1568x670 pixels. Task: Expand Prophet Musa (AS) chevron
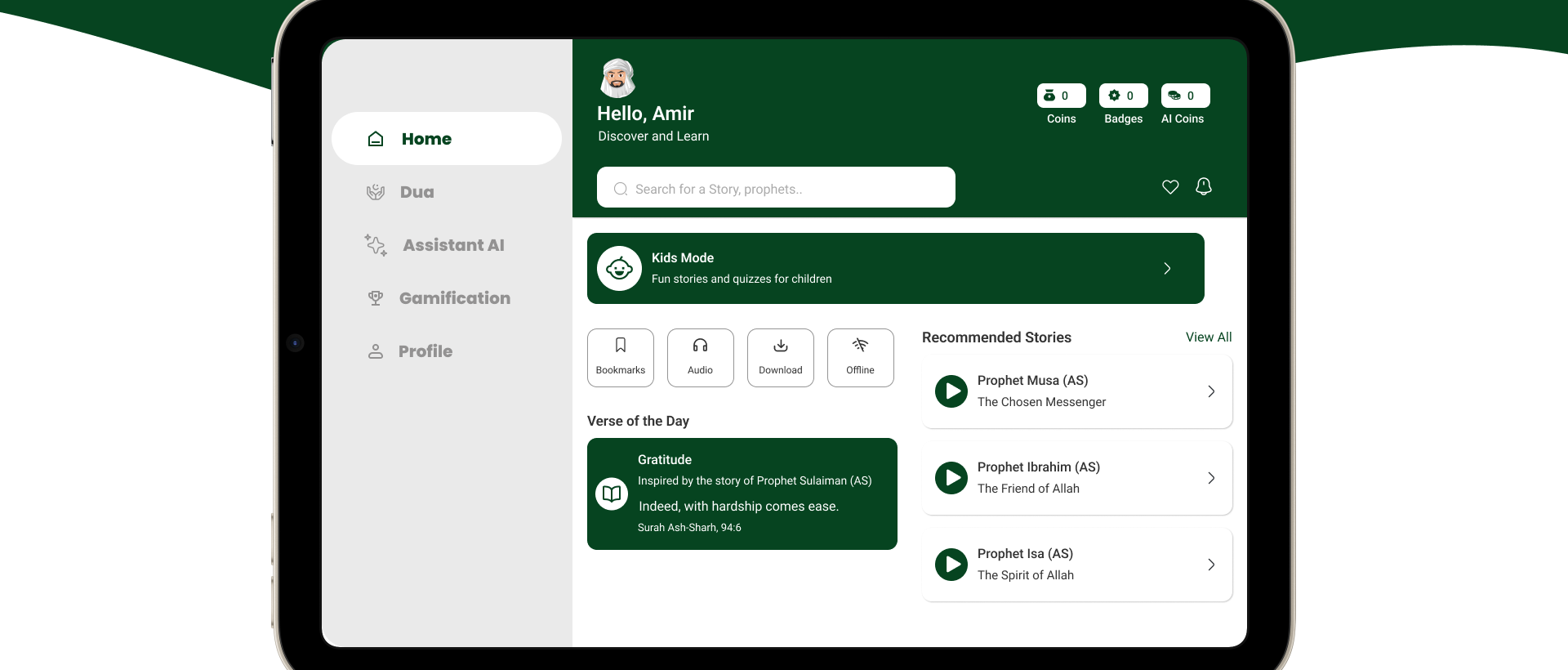click(1211, 391)
